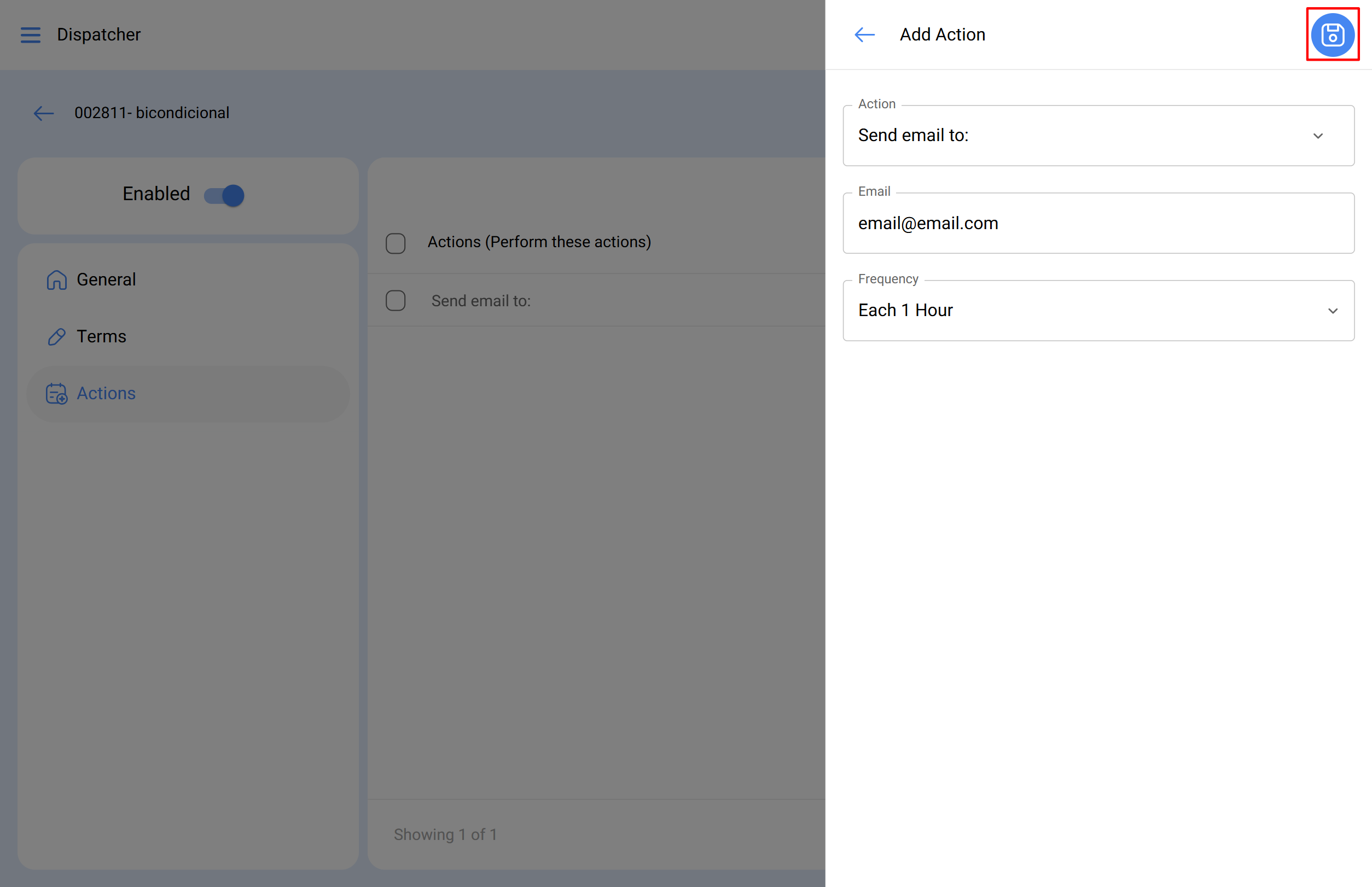Click the back arrow near 002811- bicondicional
1372x887 pixels.
(43, 113)
